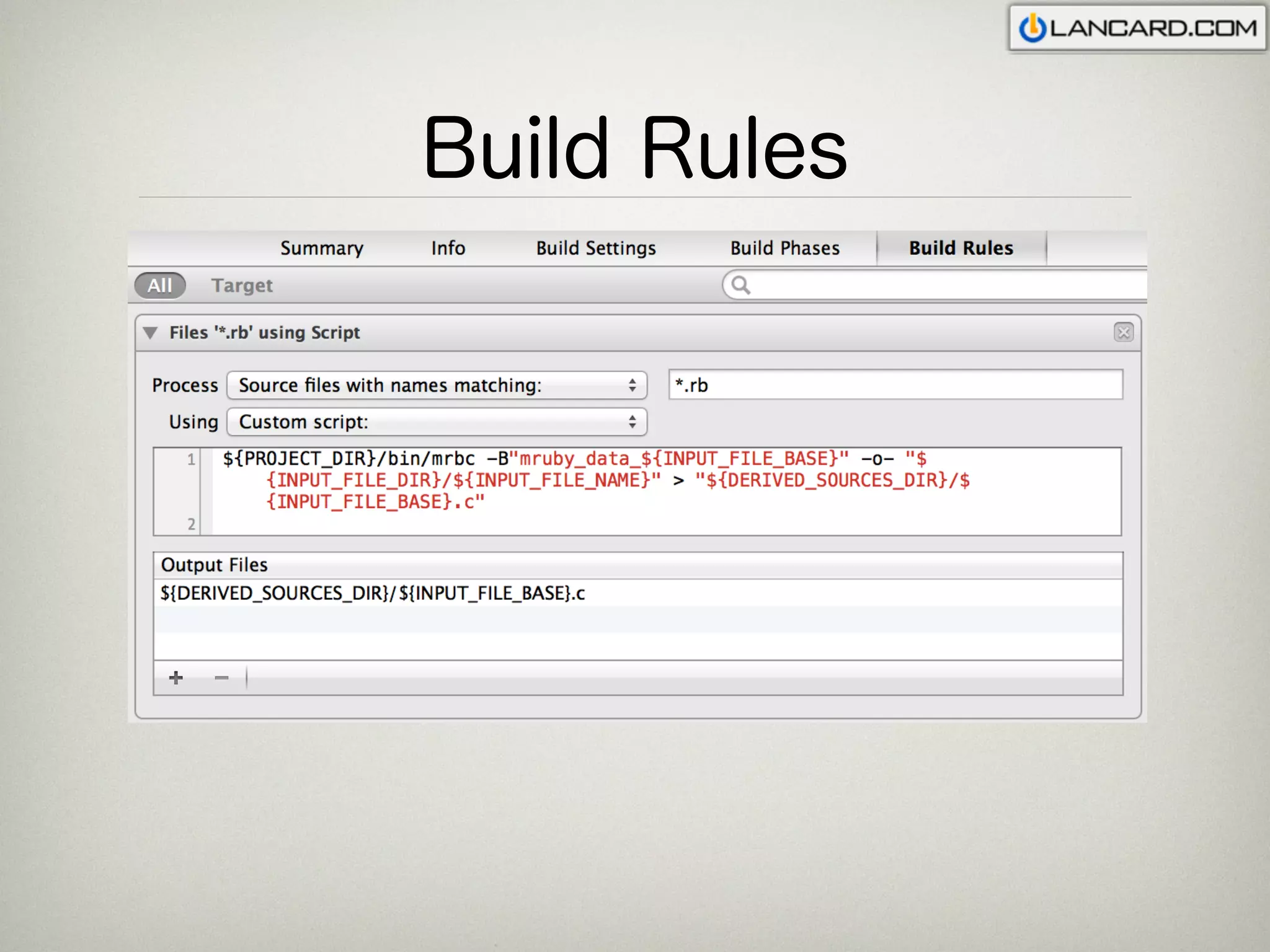This screenshot has width=1270, height=952.
Task: Click inside the custom script editor text
Action: tap(666, 491)
